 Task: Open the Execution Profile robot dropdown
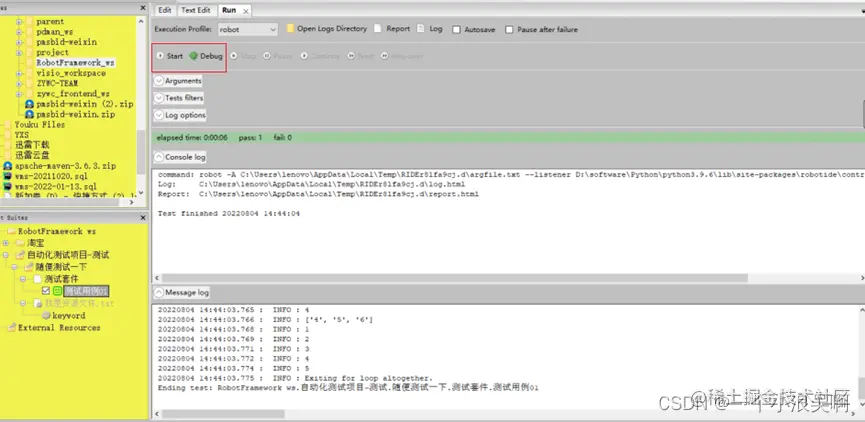(248, 29)
